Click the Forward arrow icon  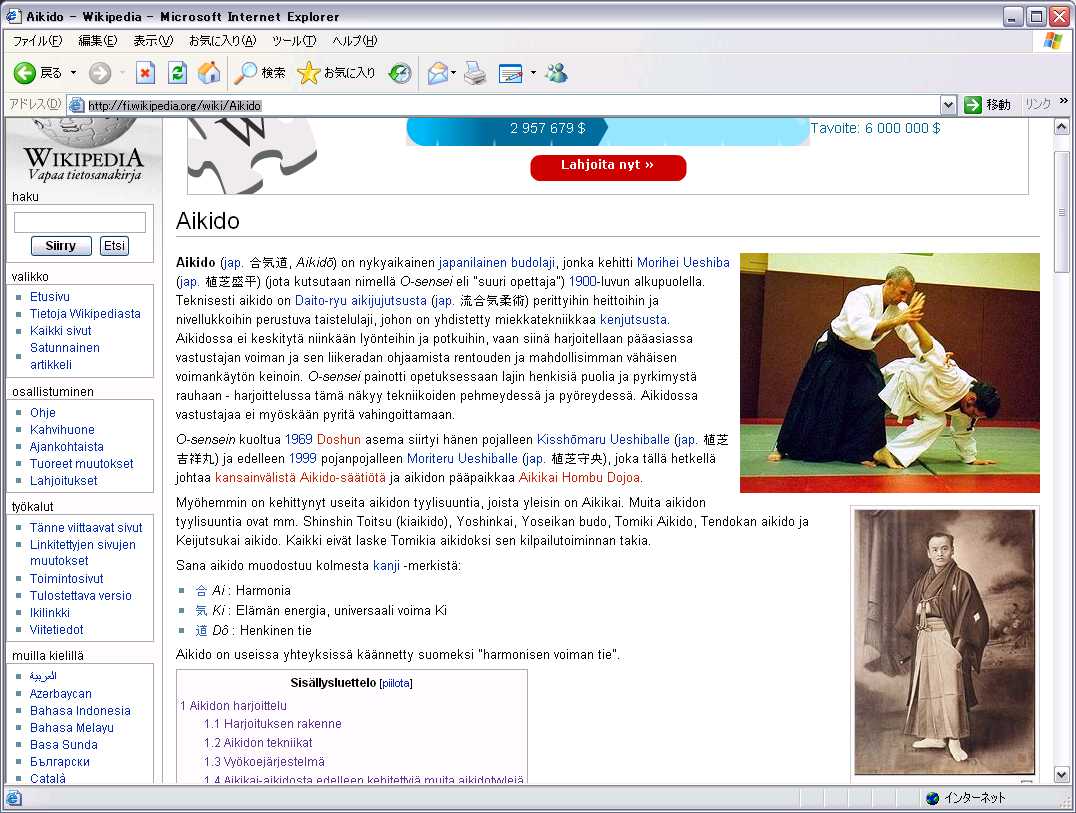tap(100, 73)
